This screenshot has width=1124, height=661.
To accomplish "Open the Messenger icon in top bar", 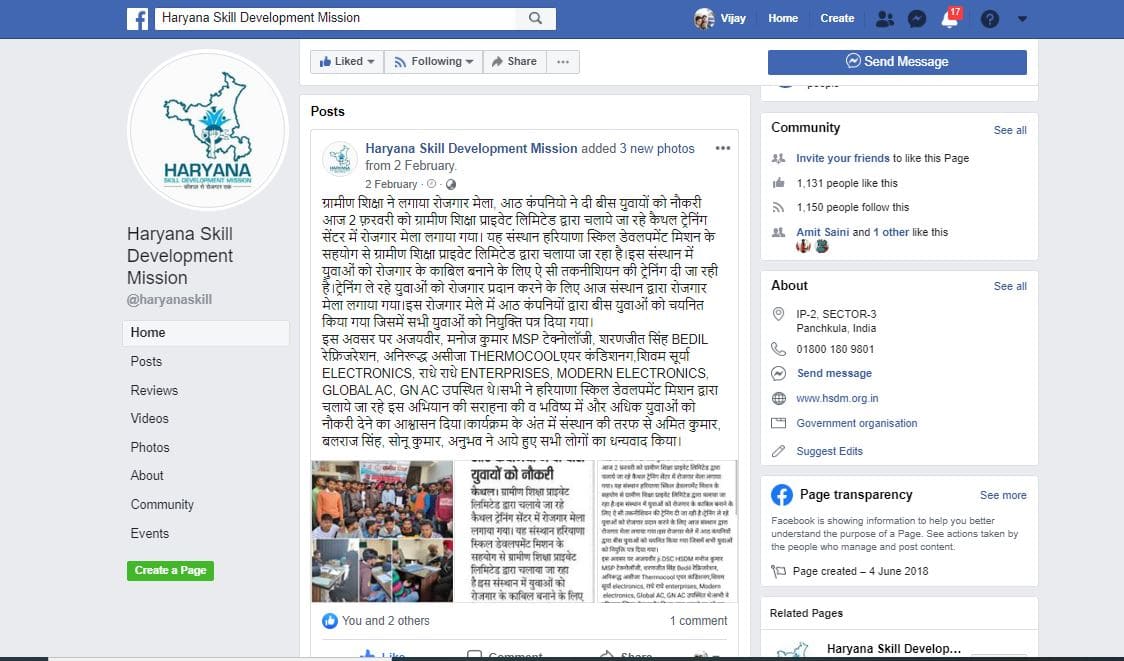I will click(917, 19).
